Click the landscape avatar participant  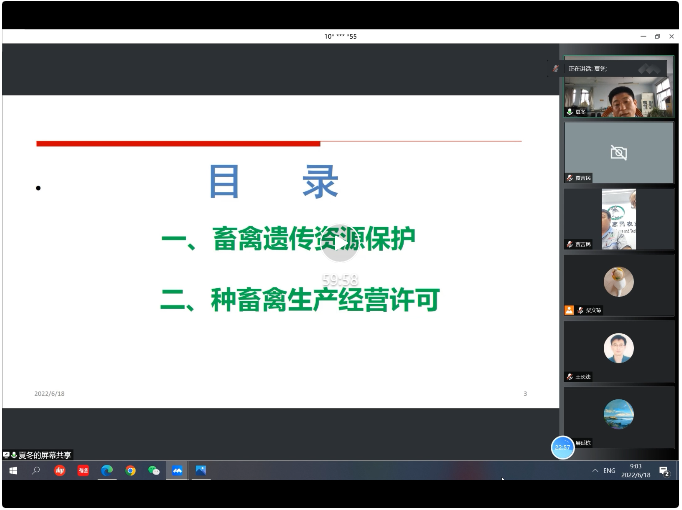point(618,413)
